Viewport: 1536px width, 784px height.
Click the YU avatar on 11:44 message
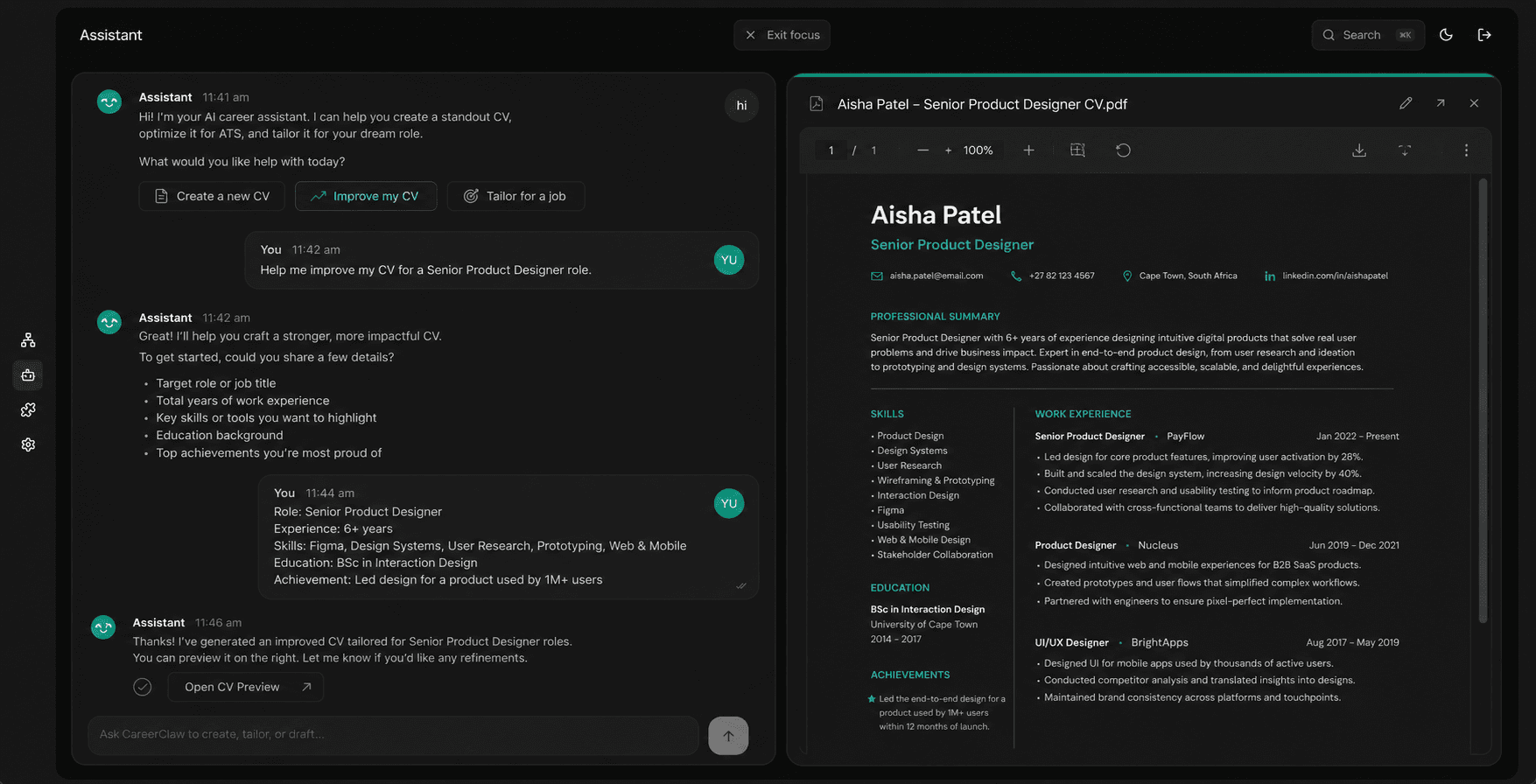coord(729,503)
